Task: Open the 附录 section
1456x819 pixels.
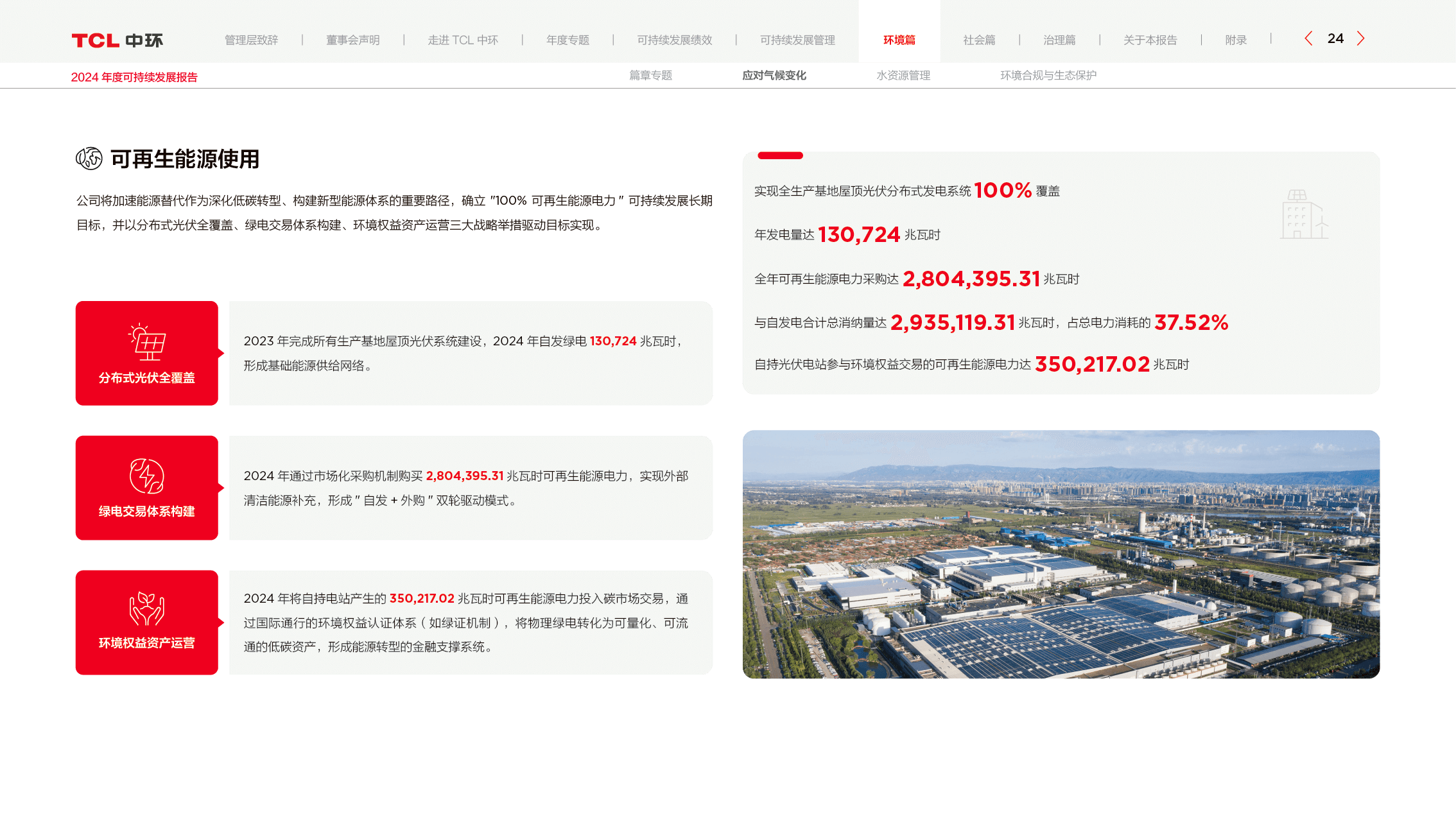Action: point(1235,40)
